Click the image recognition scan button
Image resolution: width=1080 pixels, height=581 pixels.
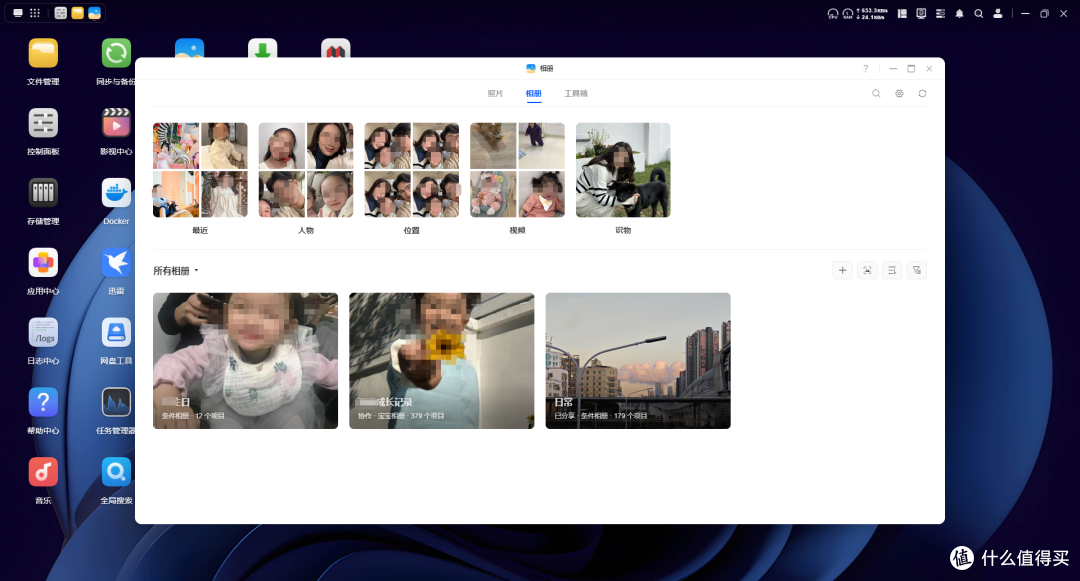[867, 271]
